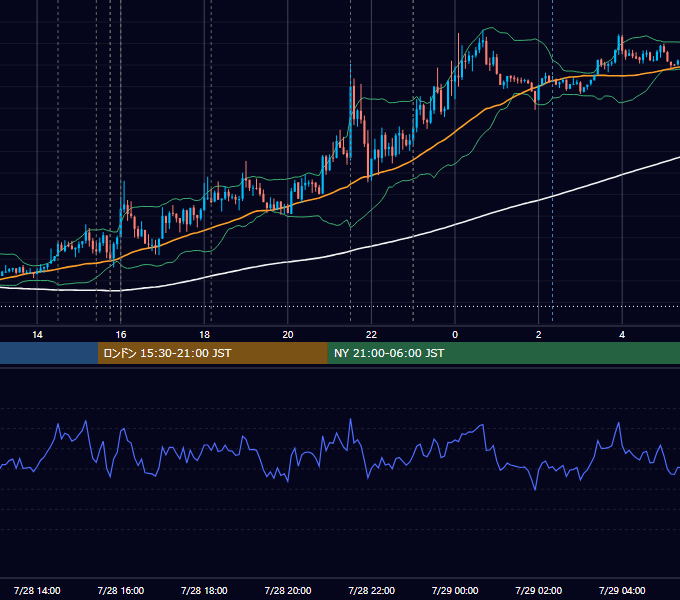
Task: Click hour label 18 on price chart axis
Action: pyautogui.click(x=204, y=335)
